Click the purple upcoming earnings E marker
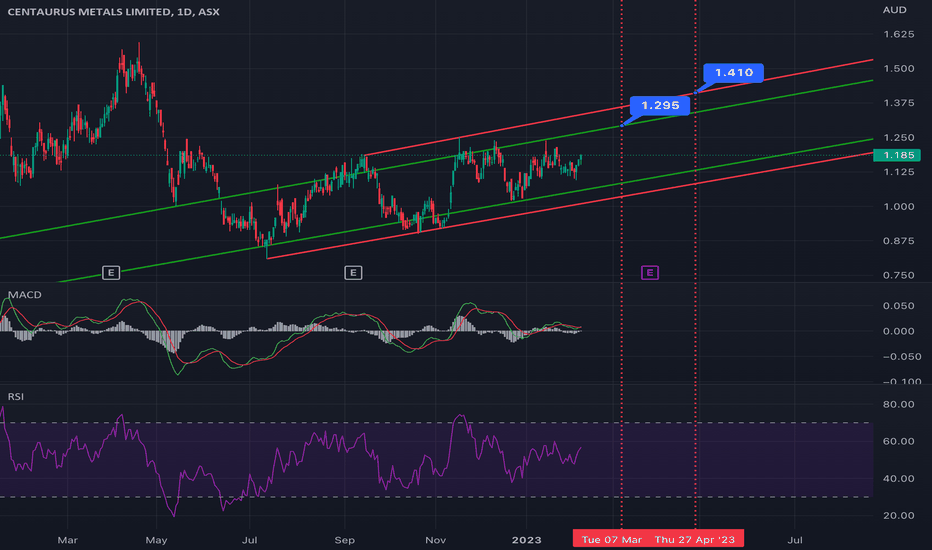 [x=650, y=273]
